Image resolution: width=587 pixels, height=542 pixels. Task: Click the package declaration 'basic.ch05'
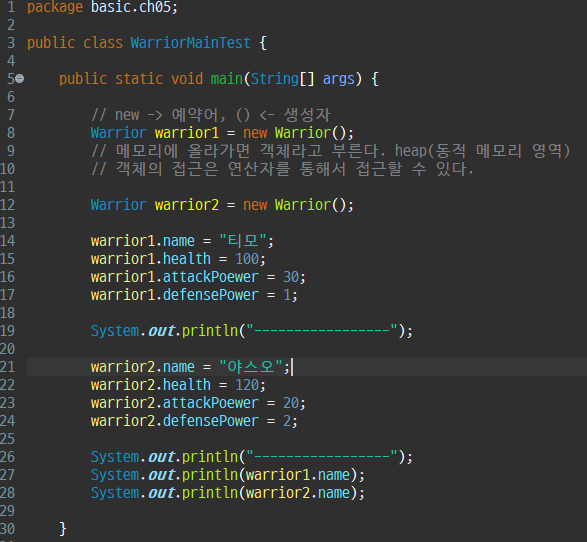131,7
